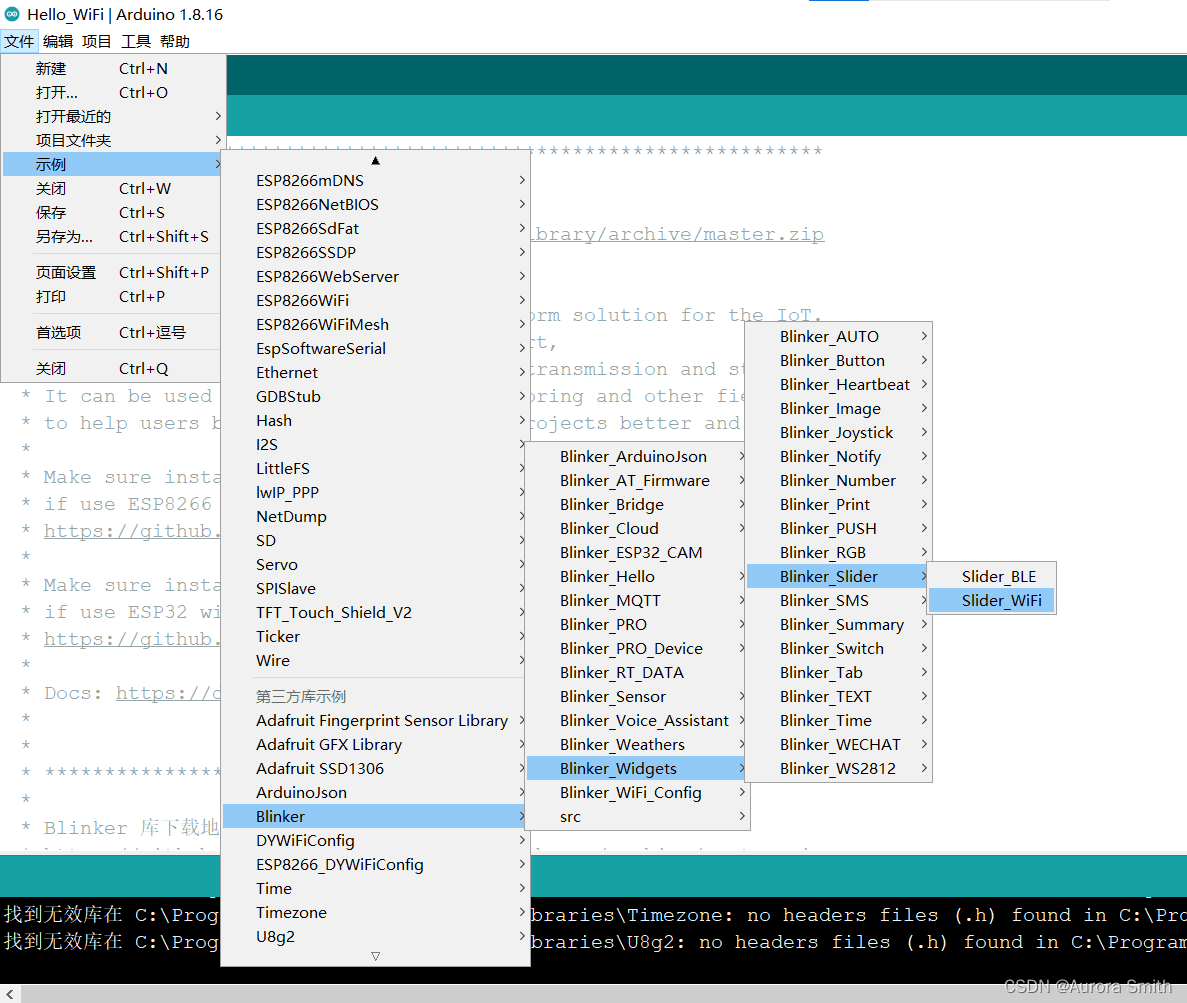Click the horizontal scrollbar left arrow
Screen dimensions: 1187x1003
tap(10, 994)
